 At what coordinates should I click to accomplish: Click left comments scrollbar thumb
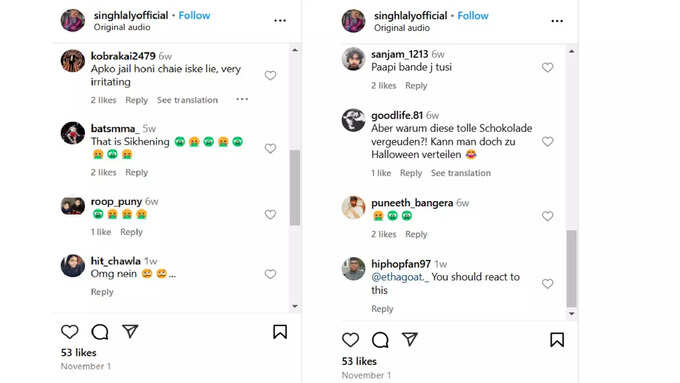tap(295, 187)
